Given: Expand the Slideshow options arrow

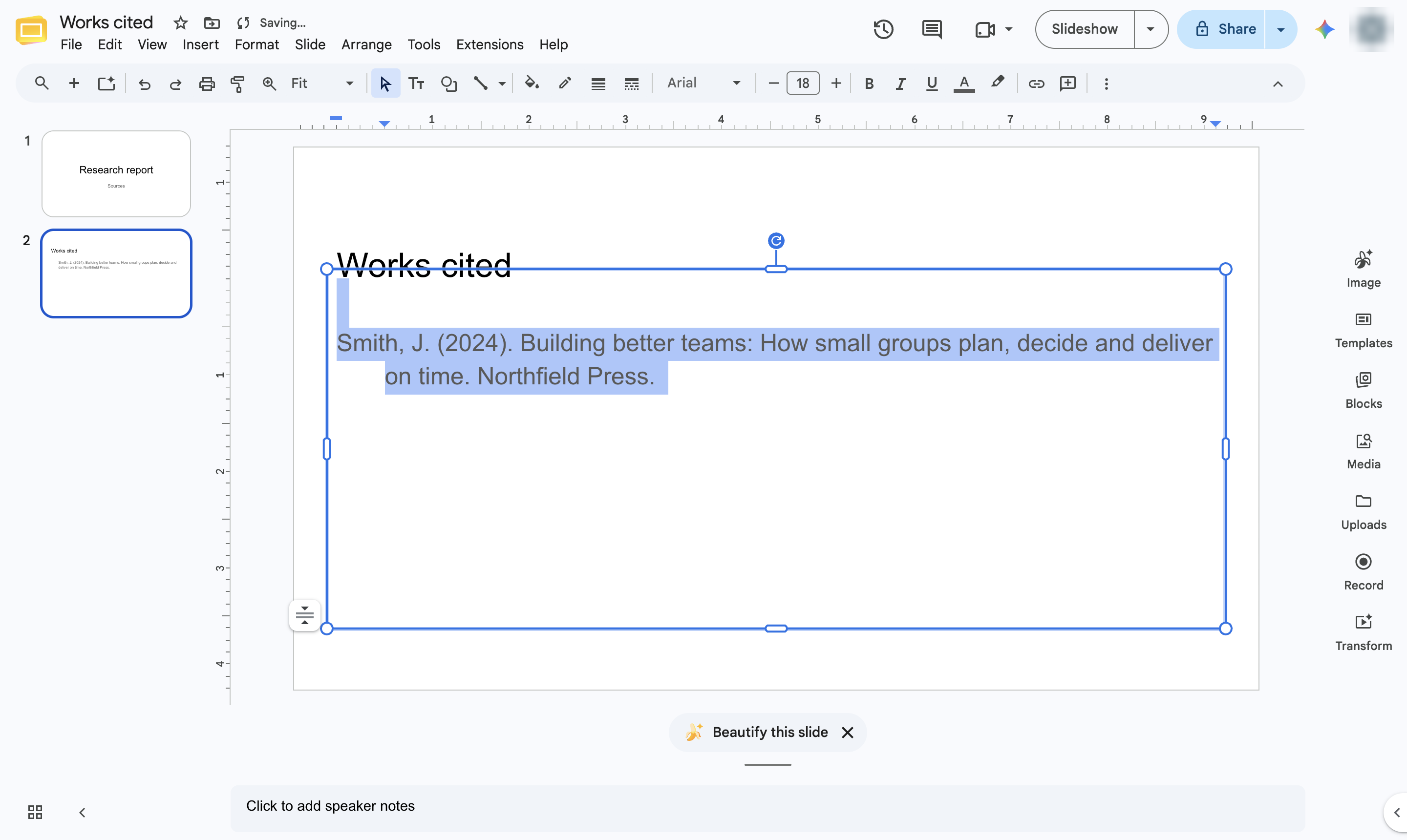Looking at the screenshot, I should (x=1150, y=29).
